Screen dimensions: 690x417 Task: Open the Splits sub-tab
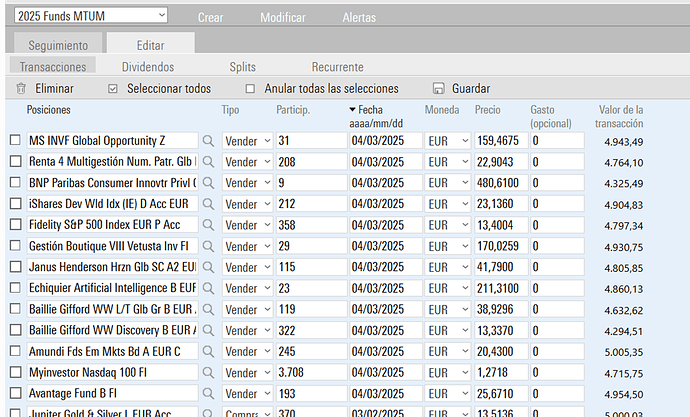242,67
